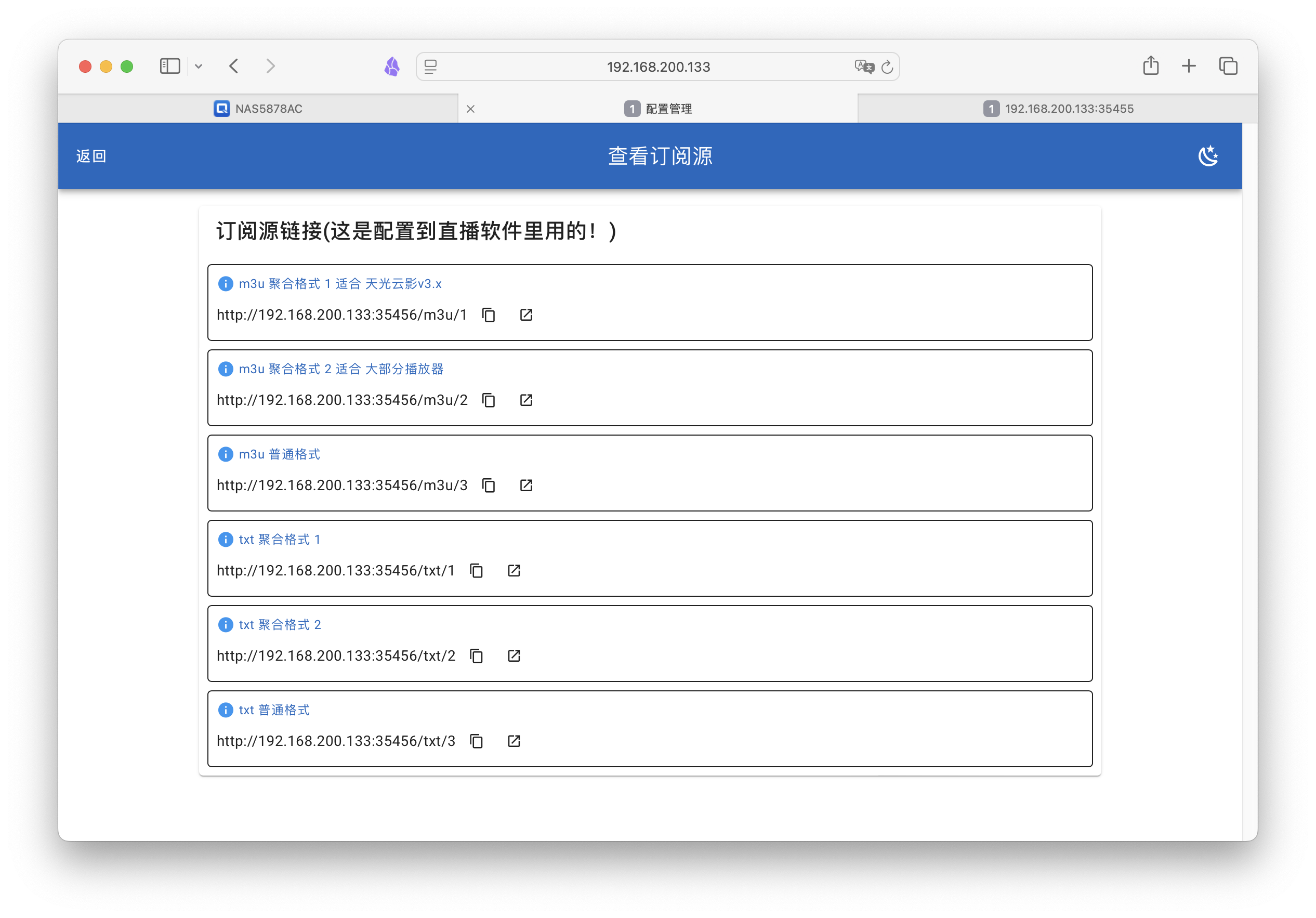Copy the m3u/1 subscription link

(489, 315)
